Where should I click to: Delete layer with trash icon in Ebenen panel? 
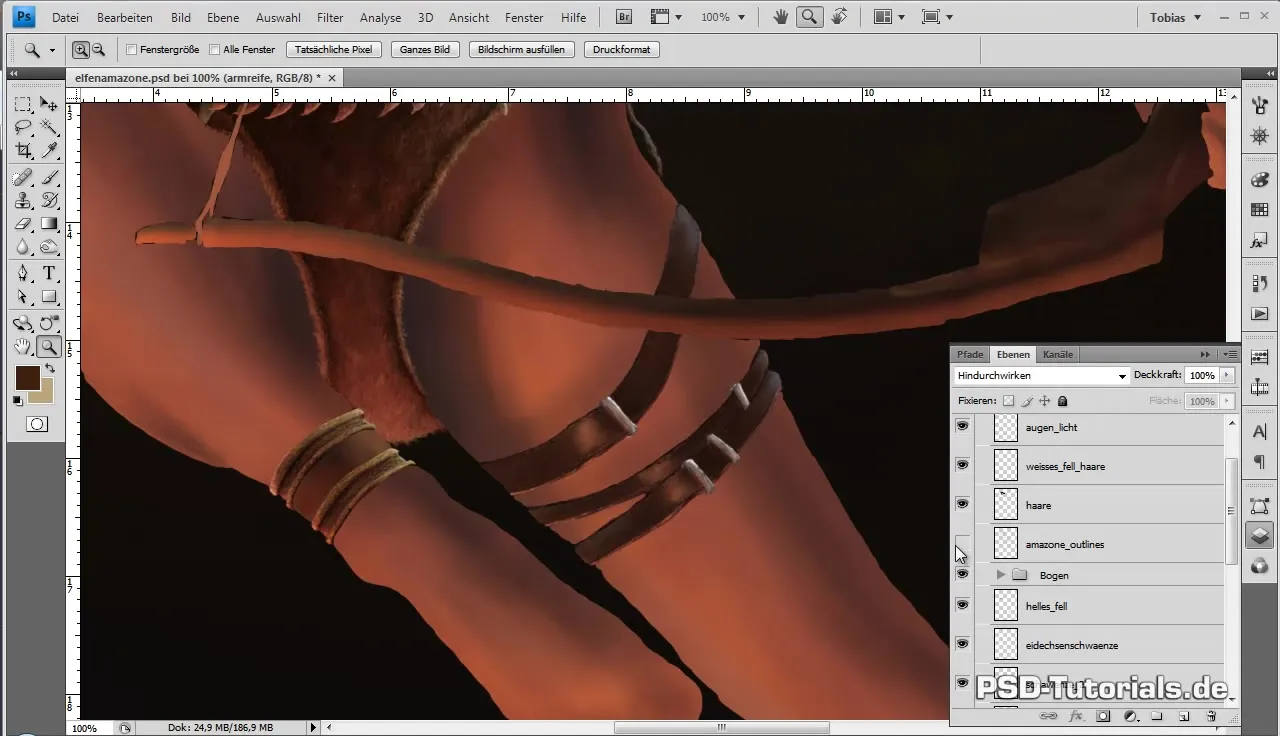tap(1211, 716)
